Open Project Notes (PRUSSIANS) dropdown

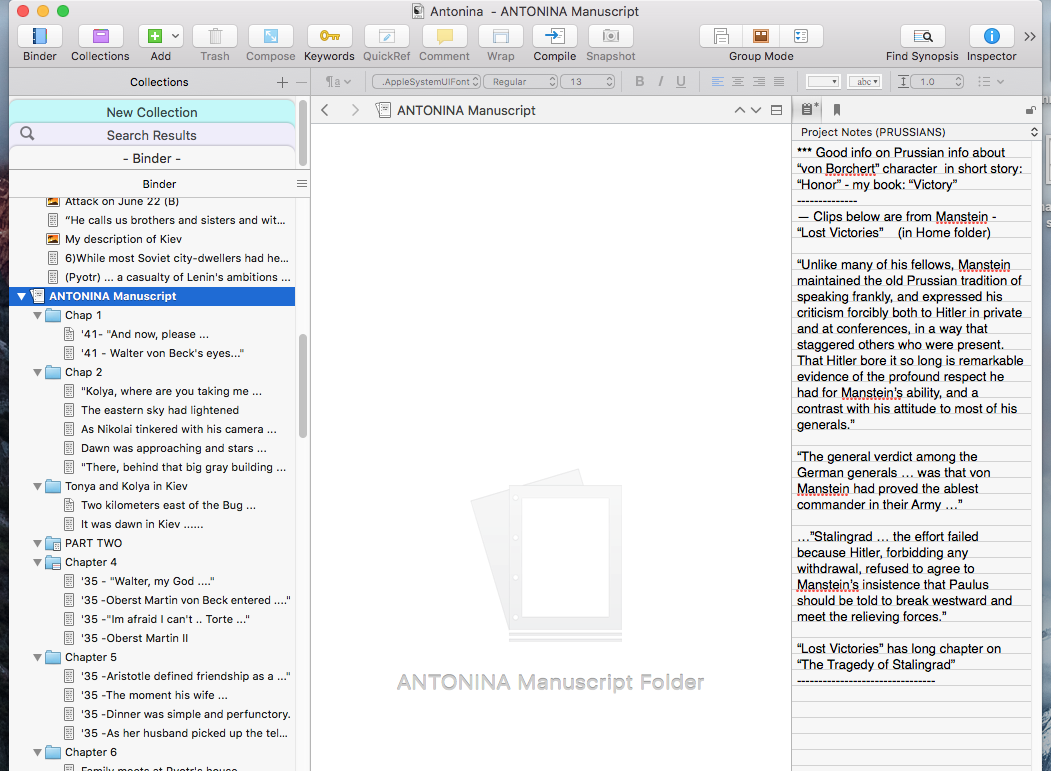pos(916,132)
